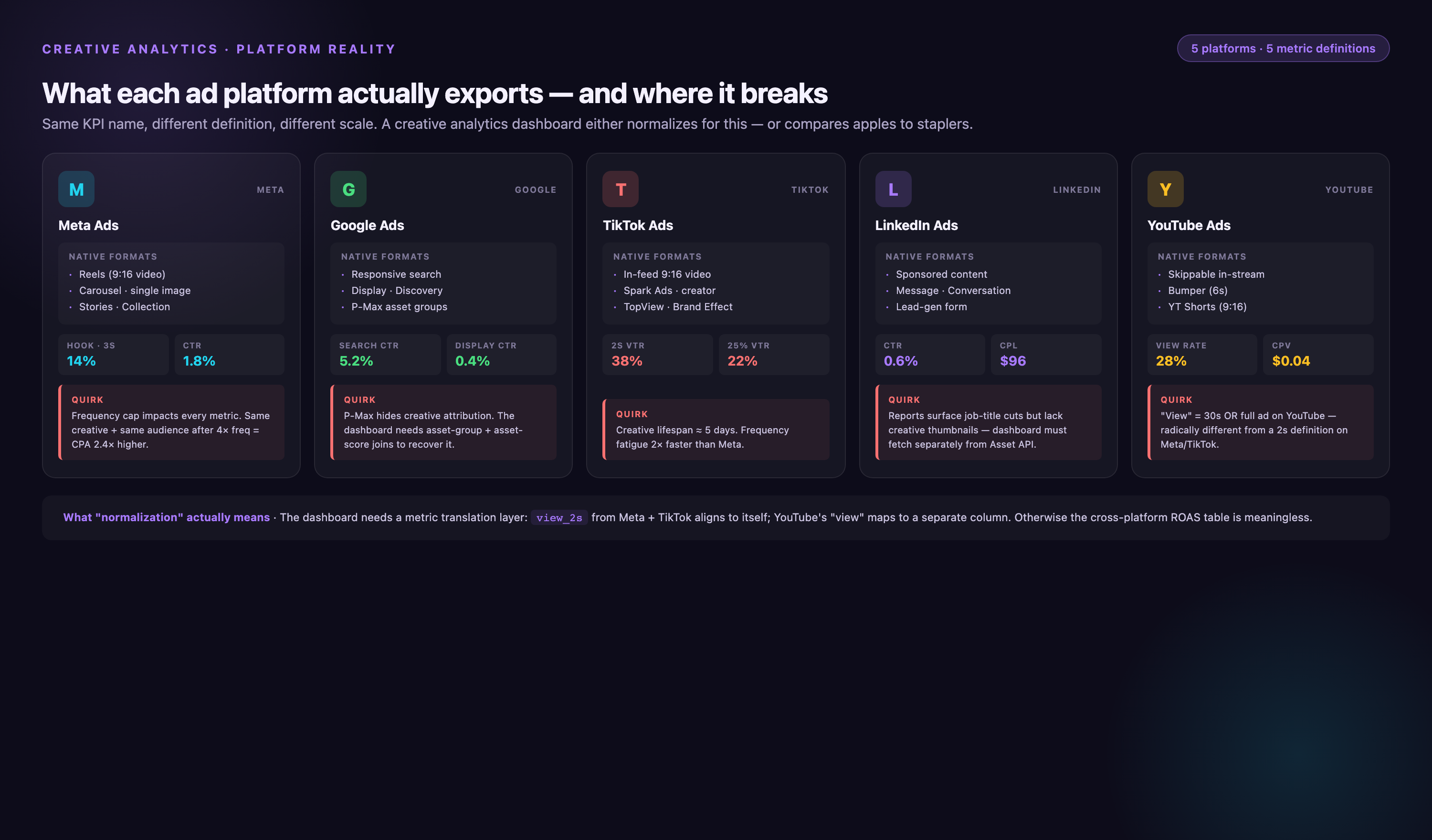Click the LinkedIn 'L' platform icon
The width and height of the screenshot is (1432, 840).
point(893,189)
